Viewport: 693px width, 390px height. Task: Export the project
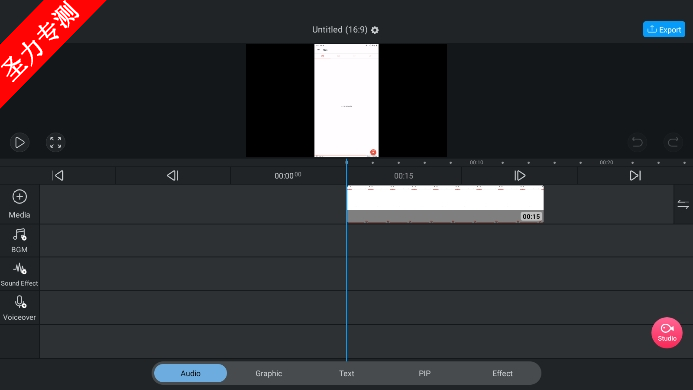664,29
